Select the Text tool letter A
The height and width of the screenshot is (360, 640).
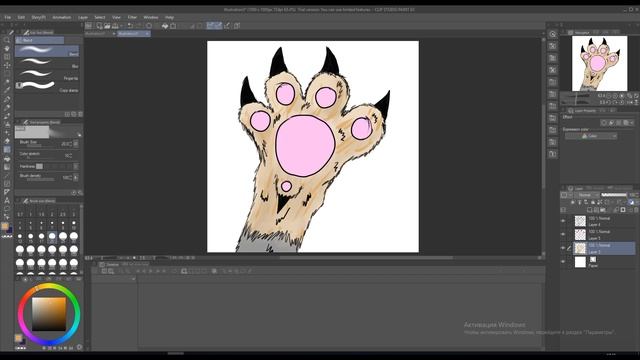click(7, 200)
